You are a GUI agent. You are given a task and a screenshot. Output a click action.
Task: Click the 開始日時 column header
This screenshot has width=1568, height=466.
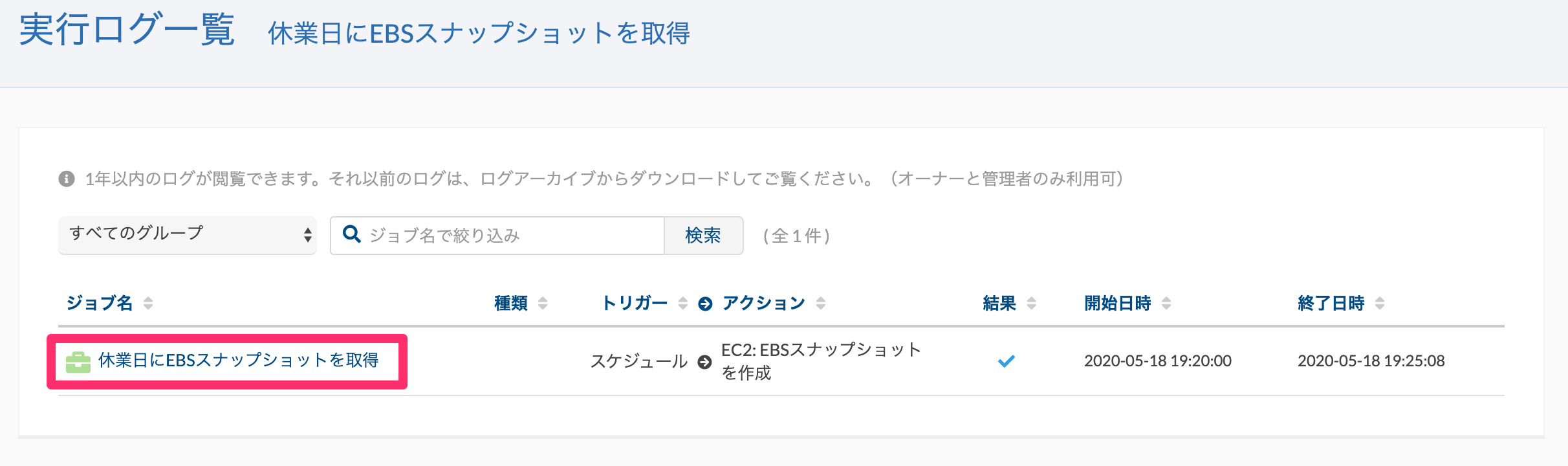pos(1118,303)
